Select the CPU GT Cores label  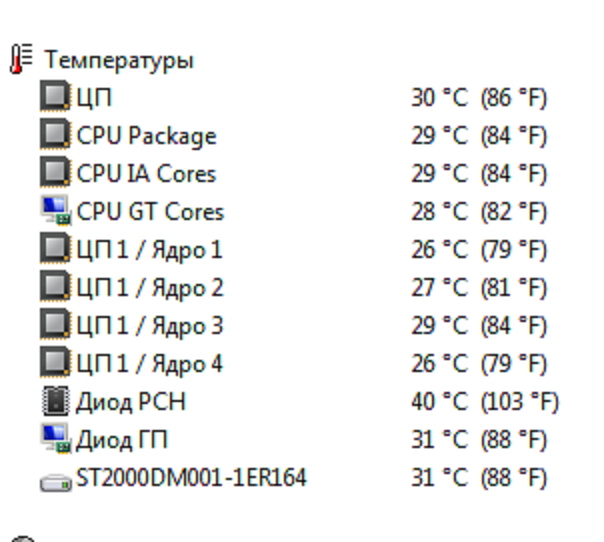pos(150,212)
